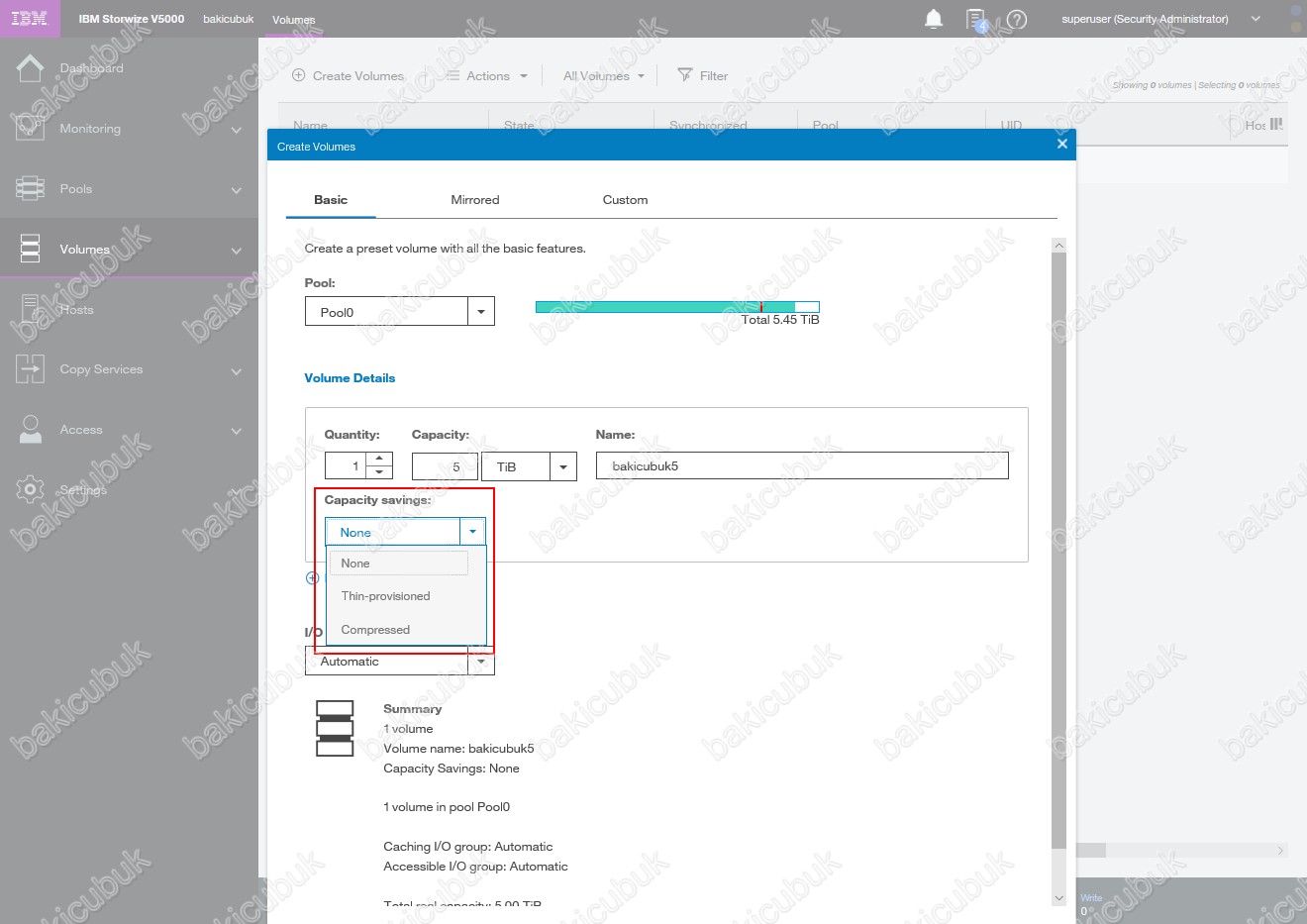Image resolution: width=1307 pixels, height=924 pixels.
Task: Switch to the Custom tab
Action: 625,199
